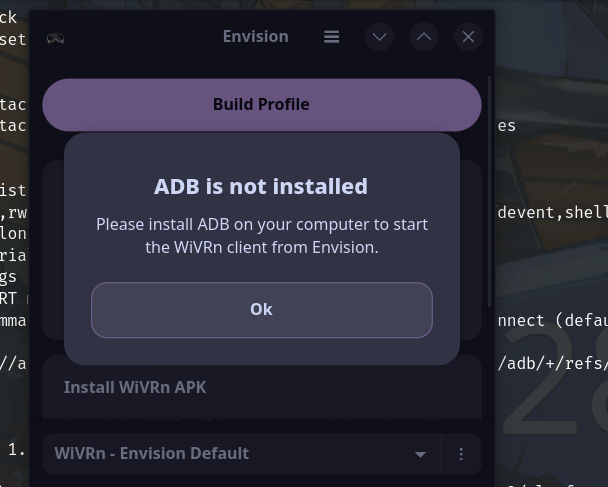The width and height of the screenshot is (608, 487).
Task: Click the 'nnect (defau' terminal line
Action: (x=551, y=321)
